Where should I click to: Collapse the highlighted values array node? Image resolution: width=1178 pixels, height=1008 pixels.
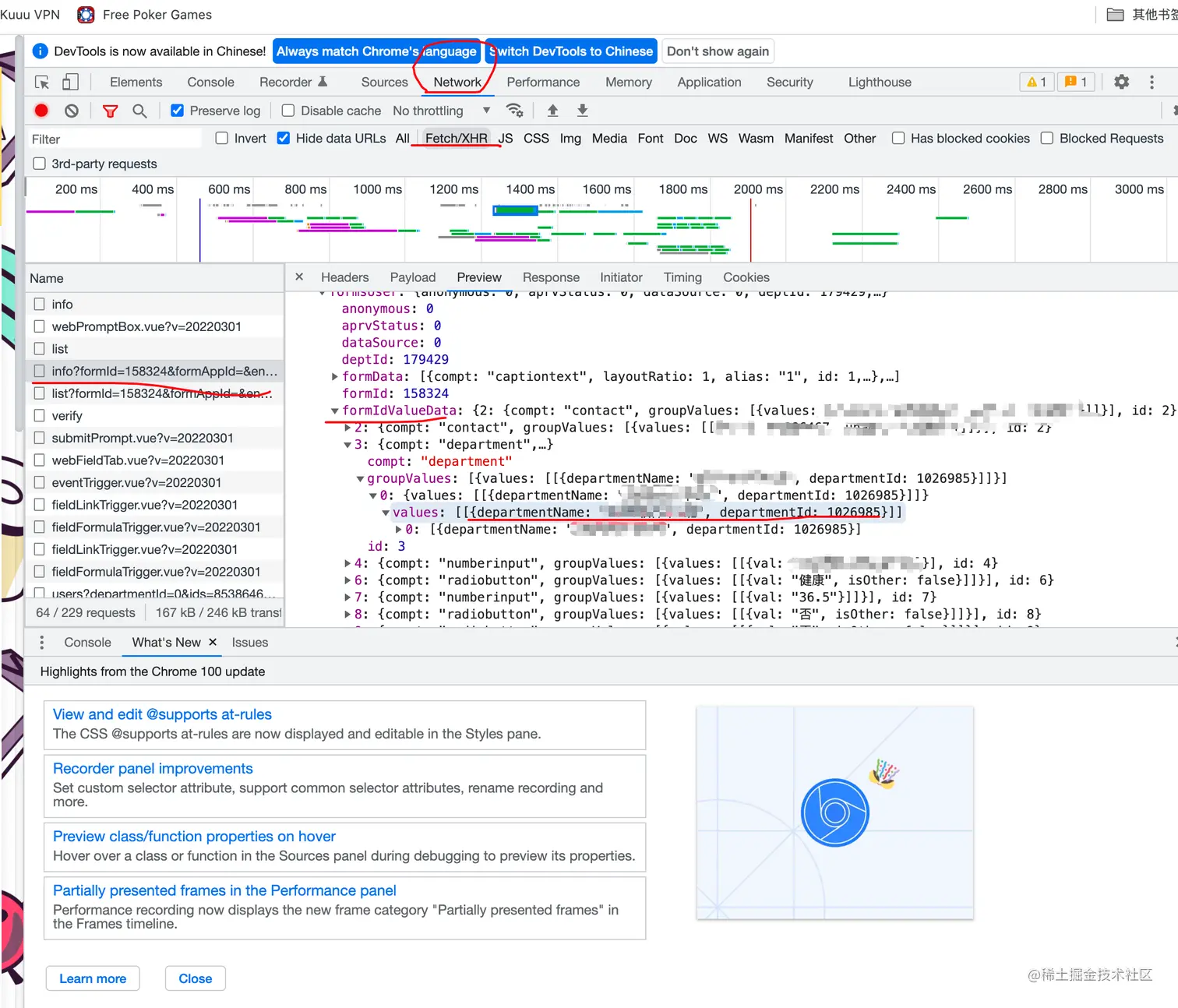click(386, 513)
